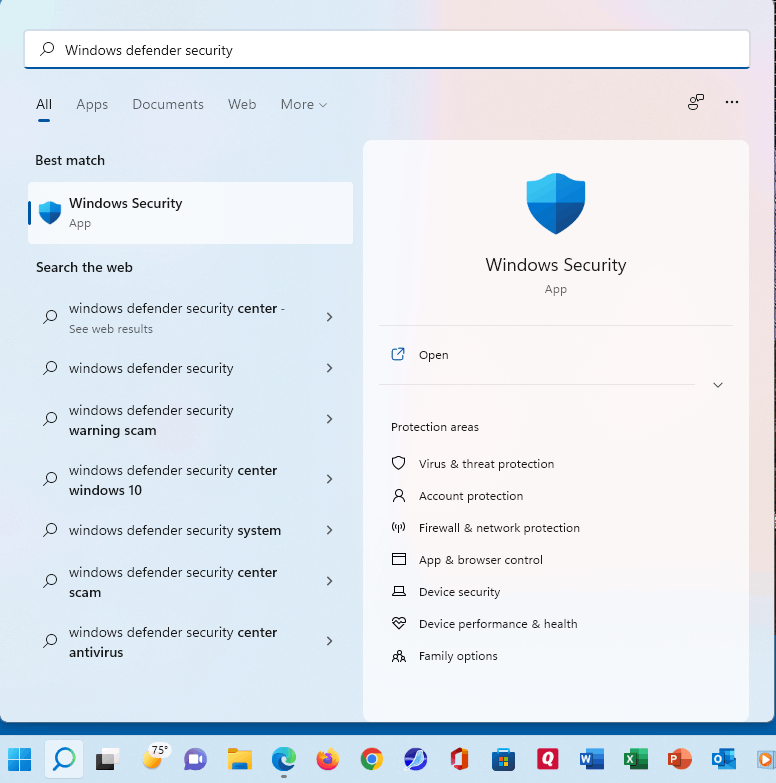Image resolution: width=776 pixels, height=783 pixels.
Task: Open App & browser control
Action: (x=480, y=560)
